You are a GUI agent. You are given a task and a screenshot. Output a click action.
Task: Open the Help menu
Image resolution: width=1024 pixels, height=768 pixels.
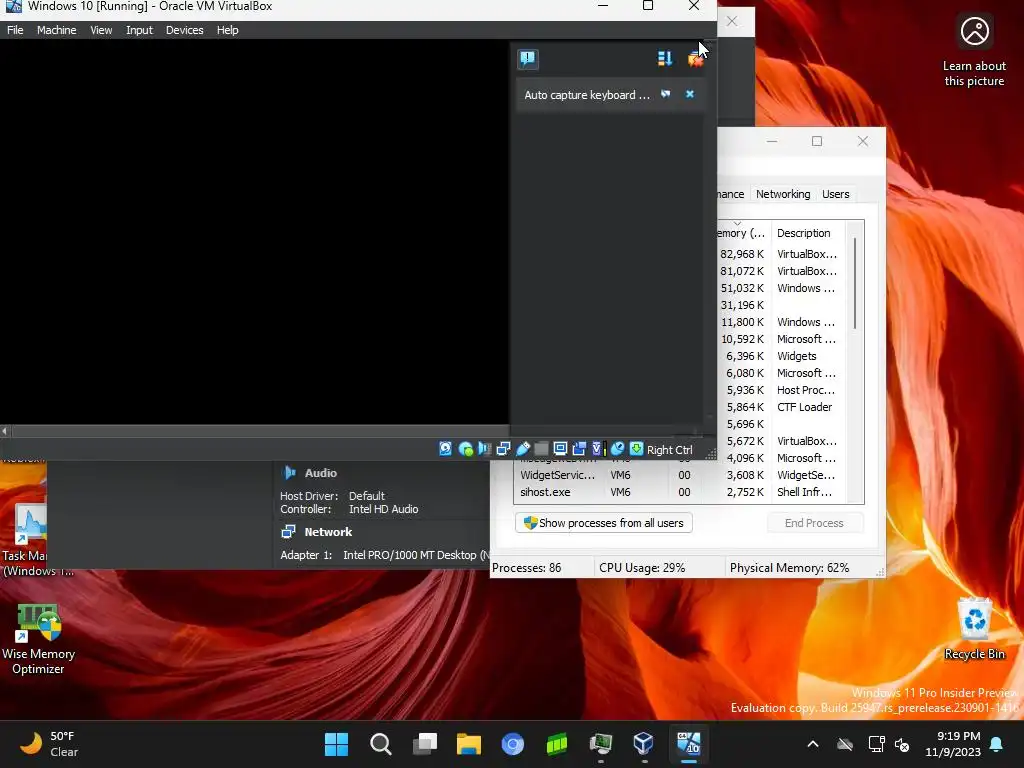227,30
